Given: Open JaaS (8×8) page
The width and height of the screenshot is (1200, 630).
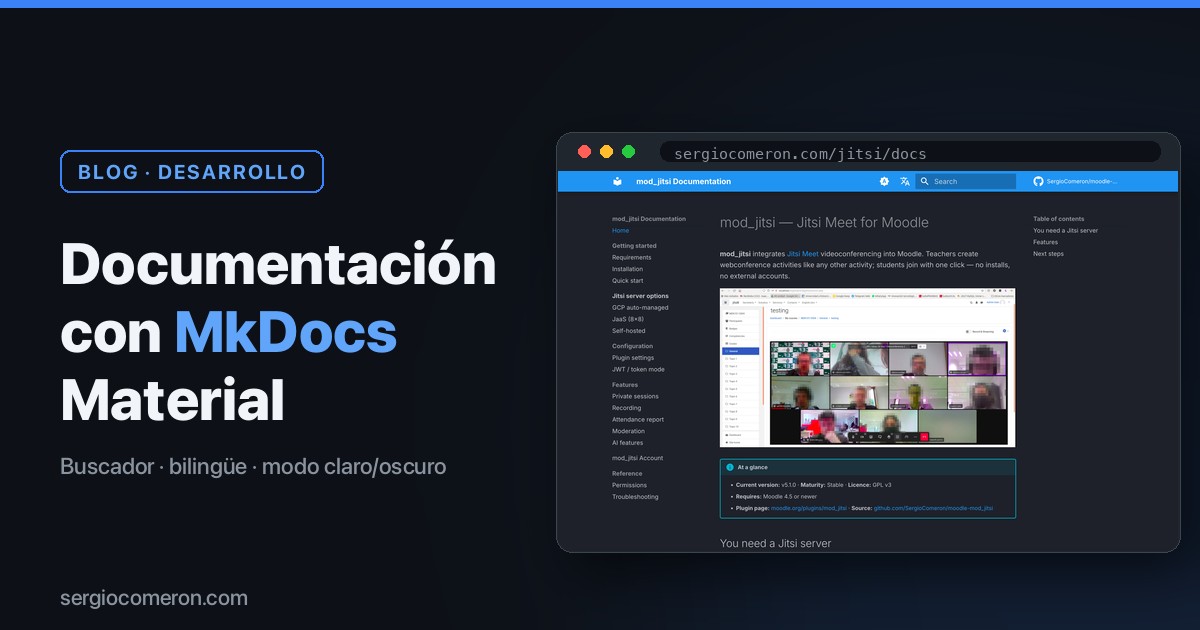Looking at the screenshot, I should [x=628, y=319].
